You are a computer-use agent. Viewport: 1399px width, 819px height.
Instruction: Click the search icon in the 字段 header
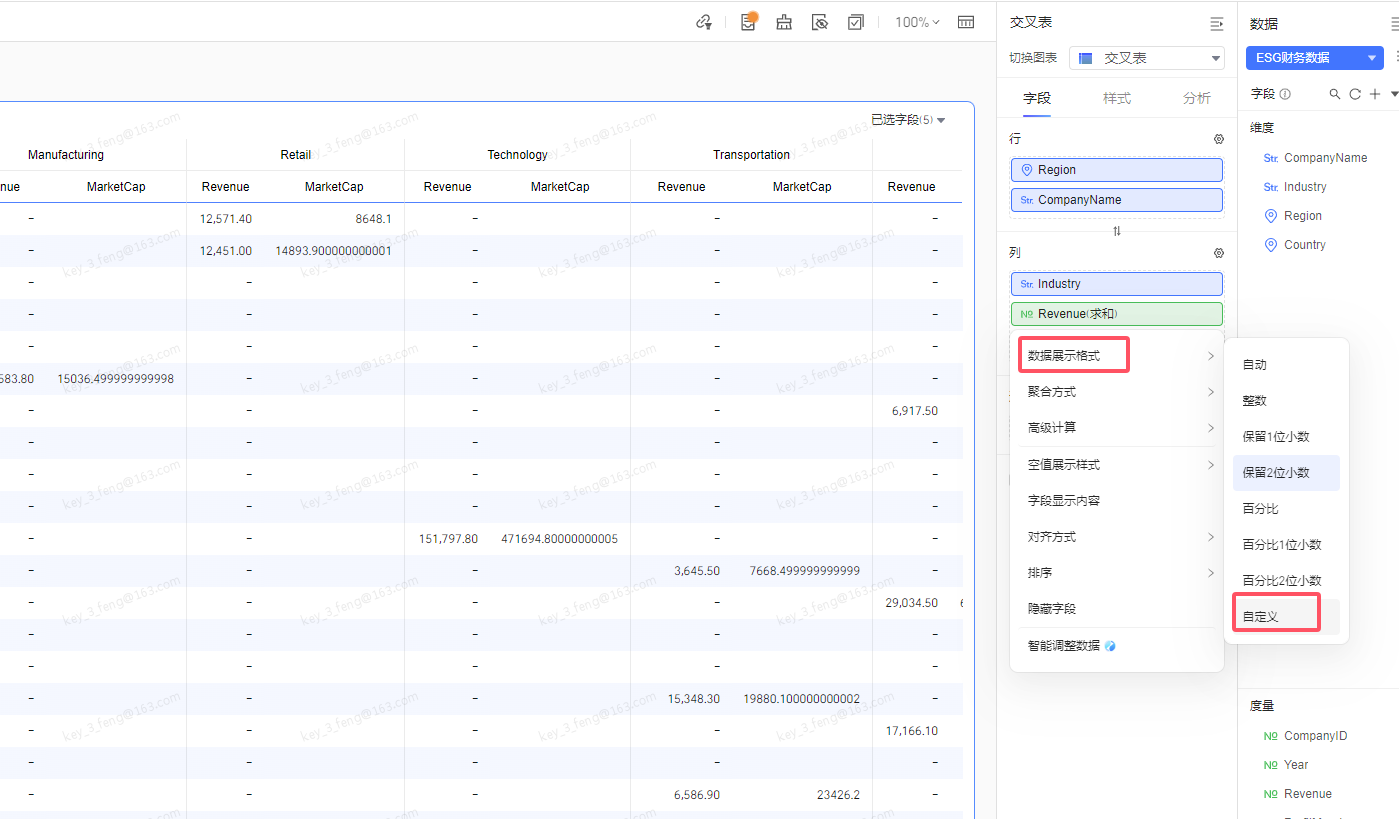coord(1335,94)
